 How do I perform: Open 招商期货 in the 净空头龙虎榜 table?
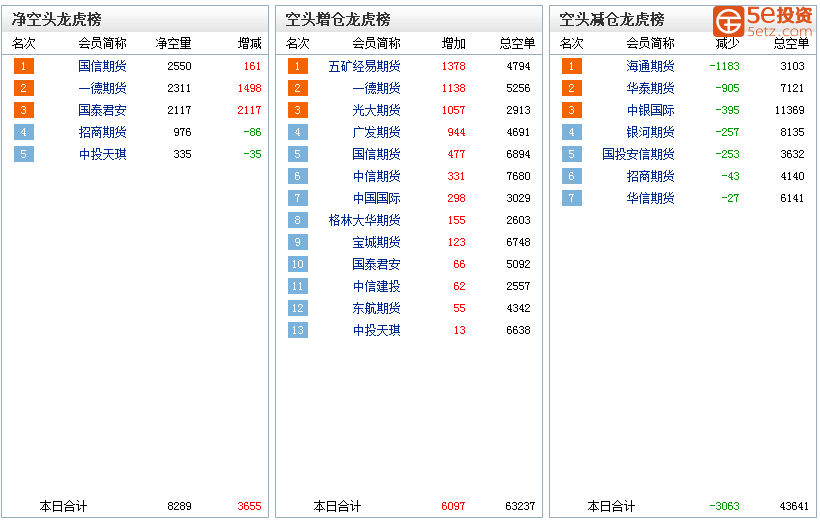[x=102, y=132]
